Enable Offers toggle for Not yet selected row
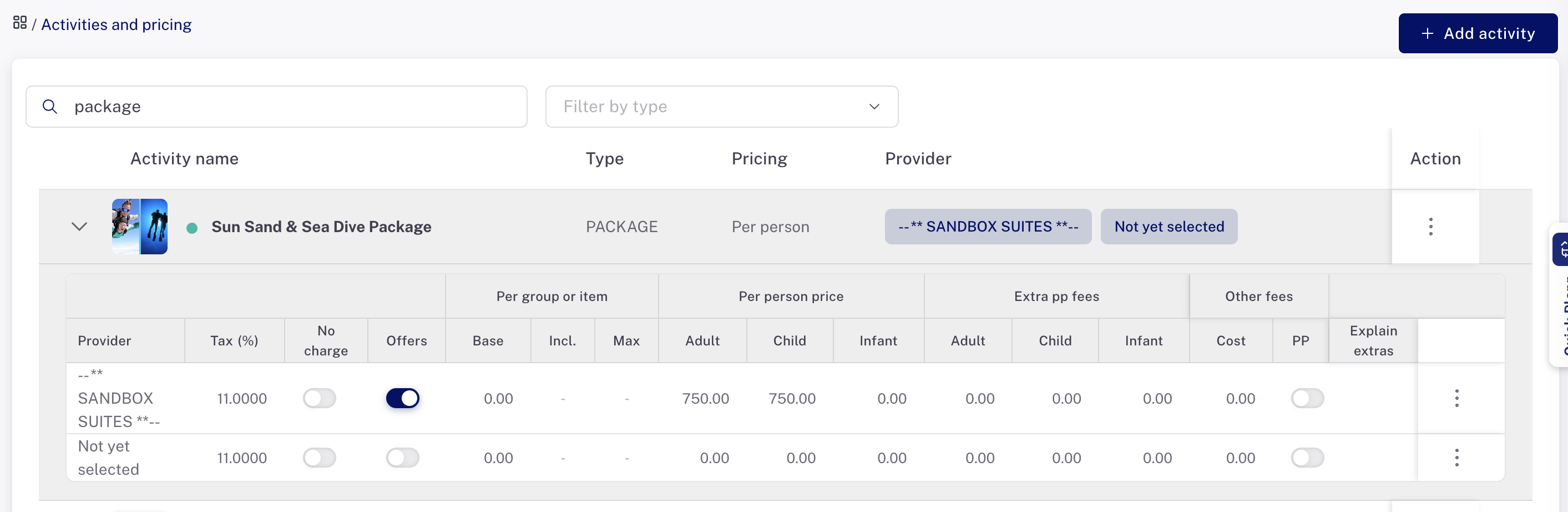The height and width of the screenshot is (512, 1568). (403, 457)
